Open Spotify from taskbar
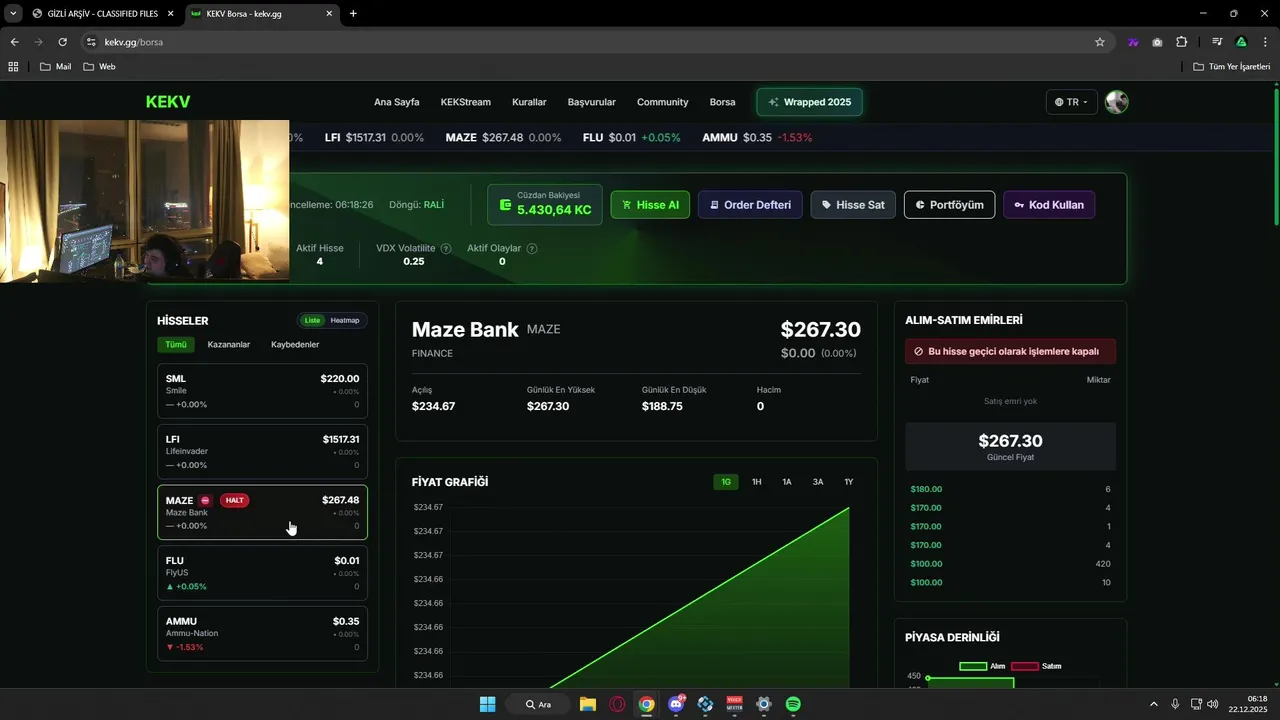 pos(793,704)
